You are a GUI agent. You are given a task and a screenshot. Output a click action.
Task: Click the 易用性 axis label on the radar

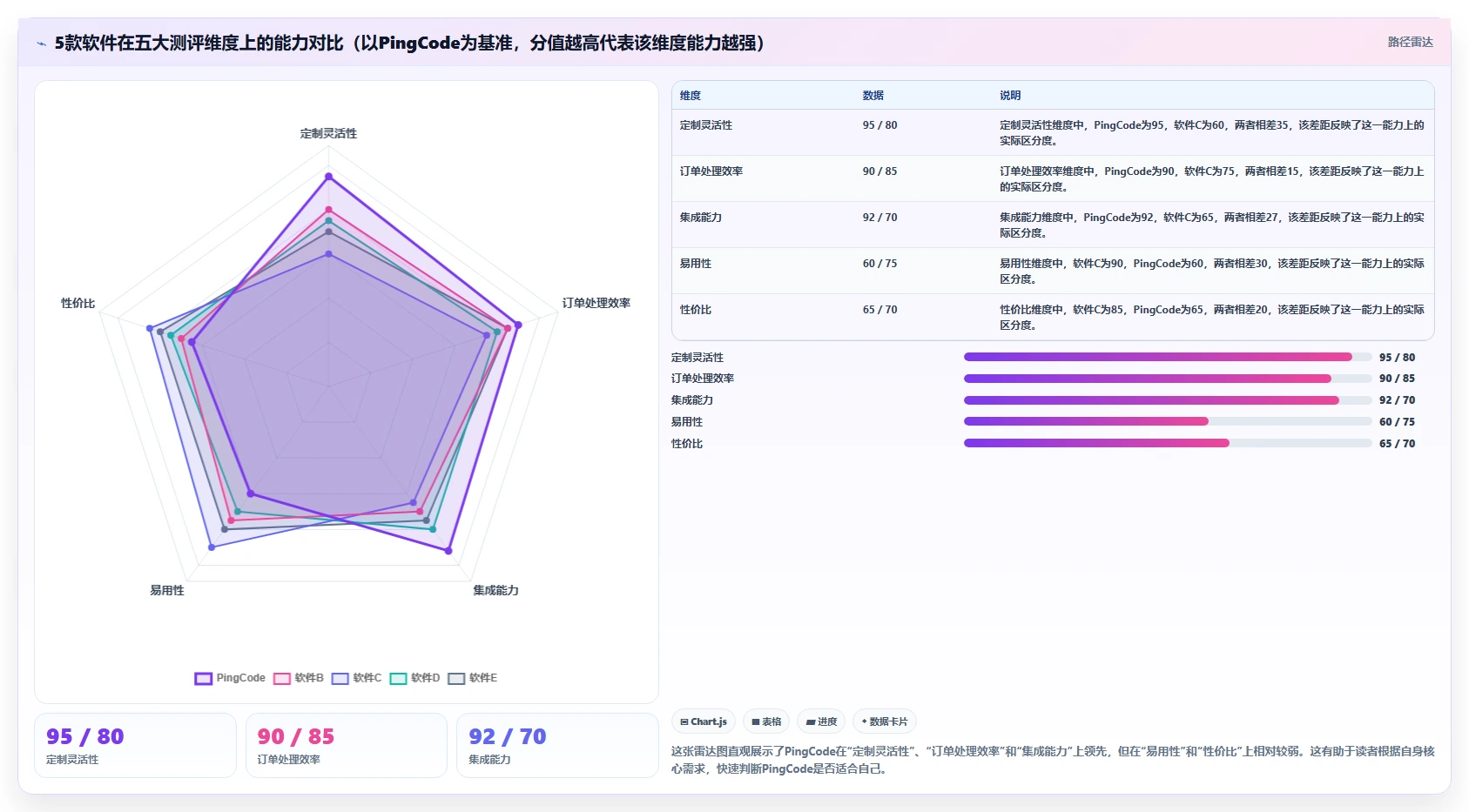pos(167,590)
